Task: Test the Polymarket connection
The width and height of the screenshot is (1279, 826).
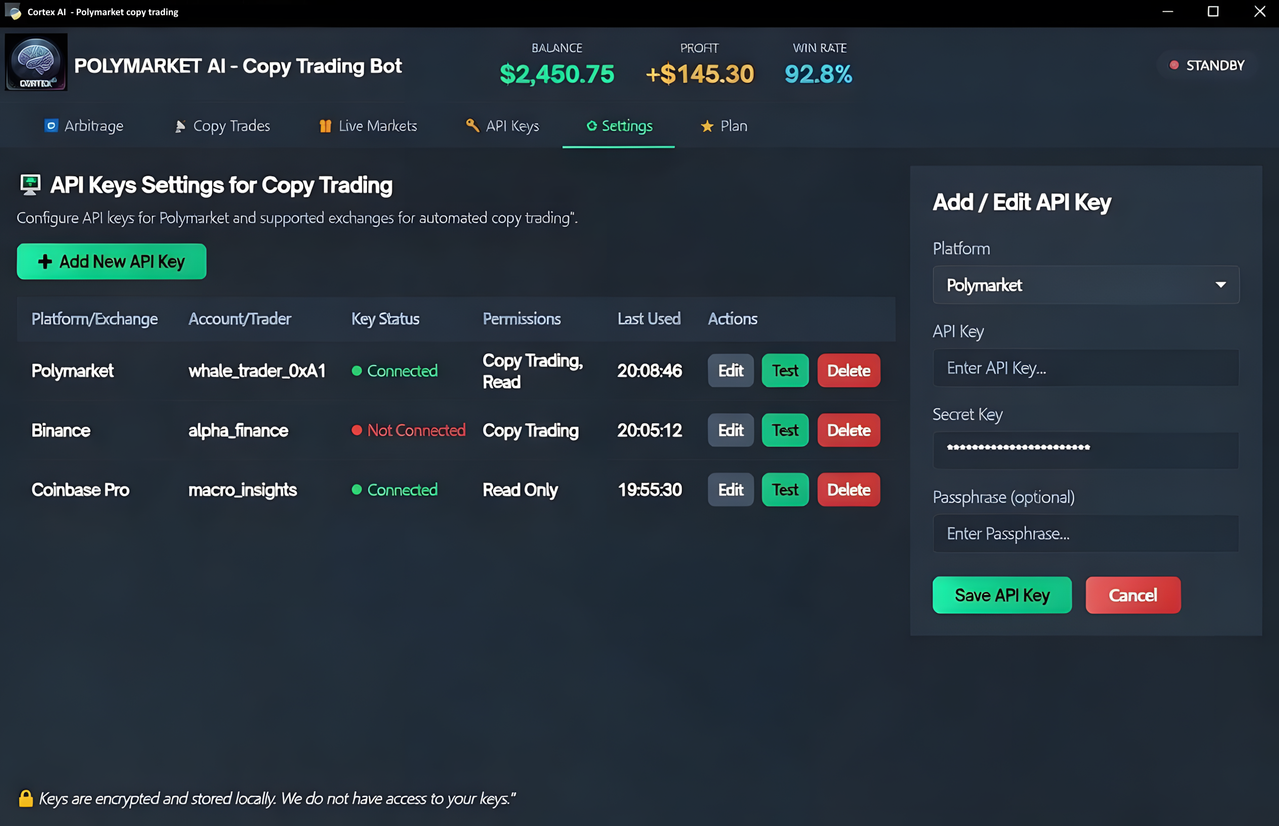Action: (785, 371)
